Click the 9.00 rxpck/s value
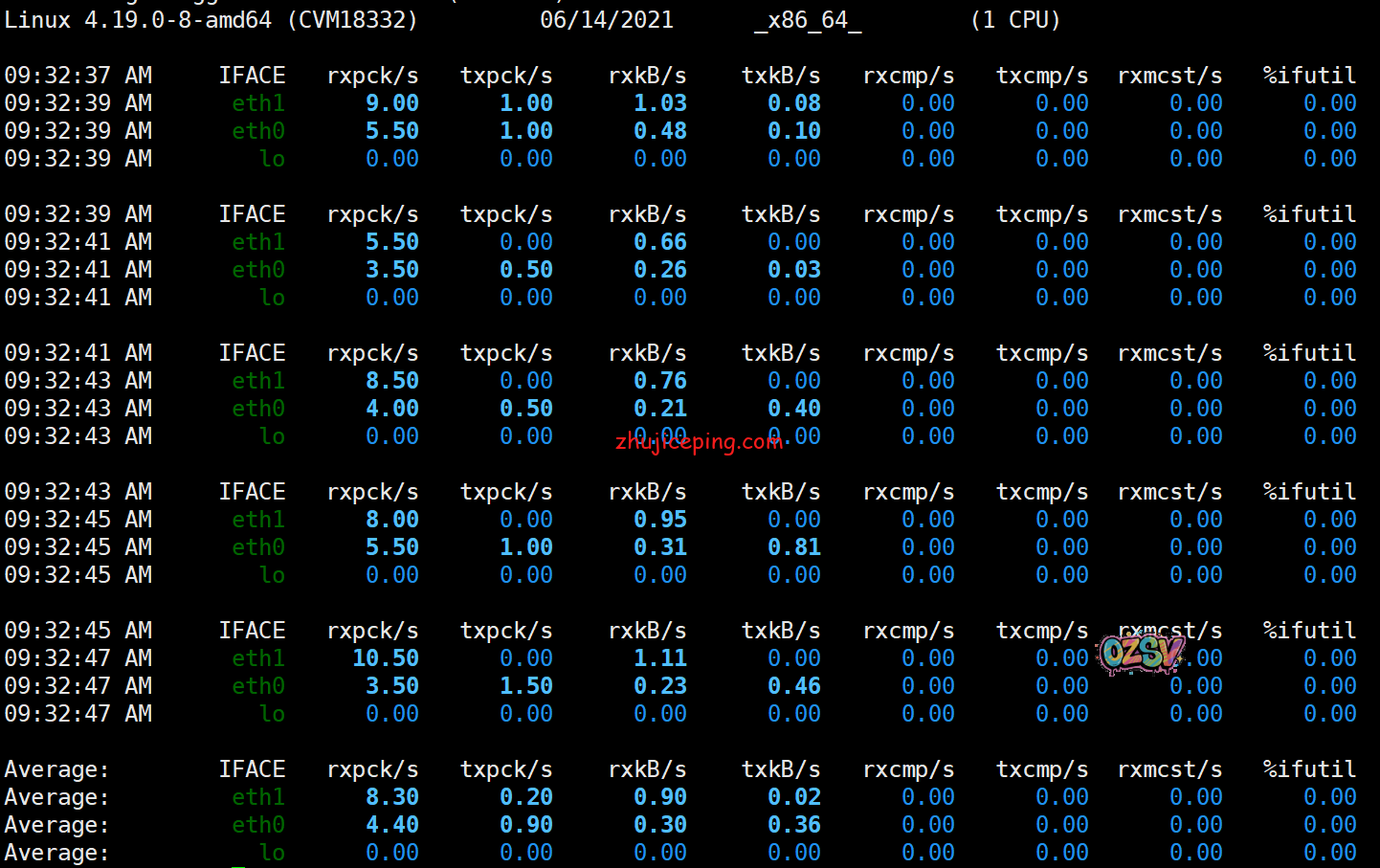 tap(392, 103)
